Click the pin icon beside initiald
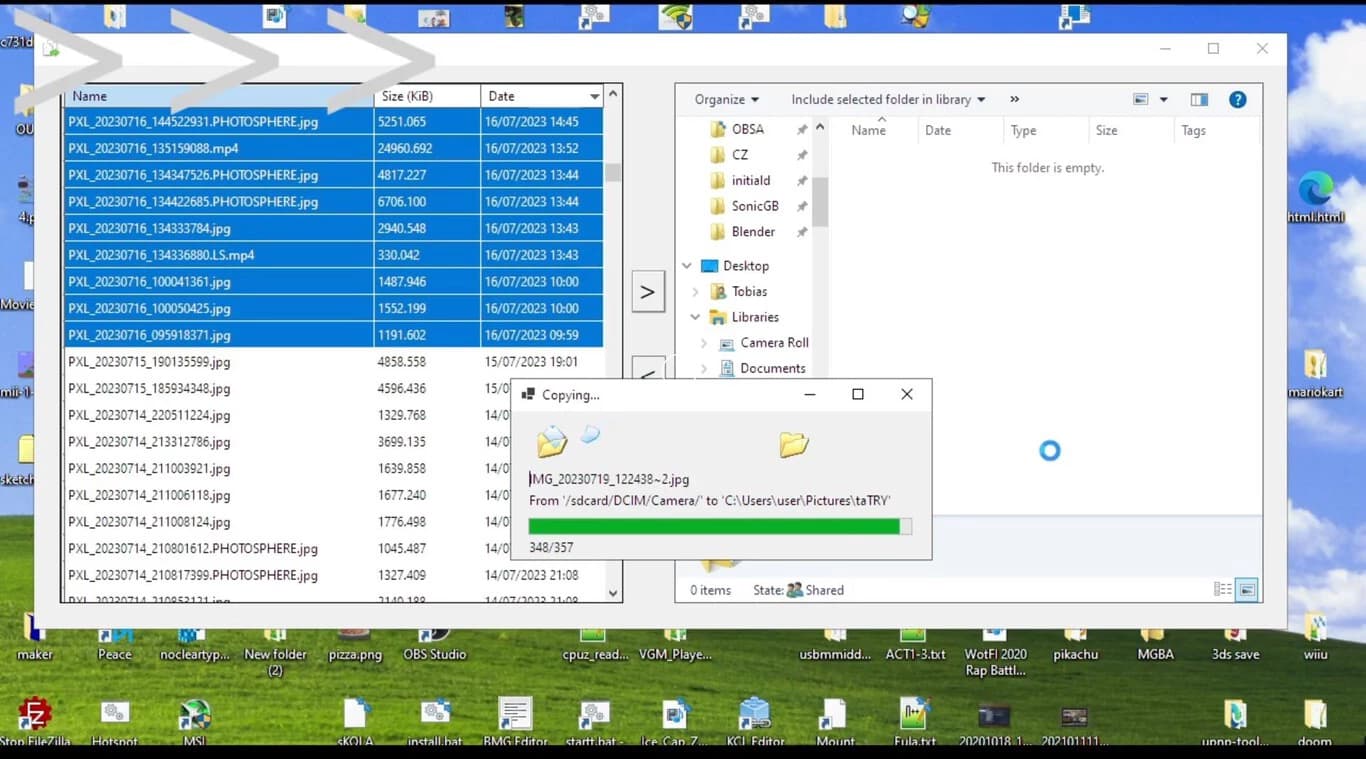 [x=801, y=181]
